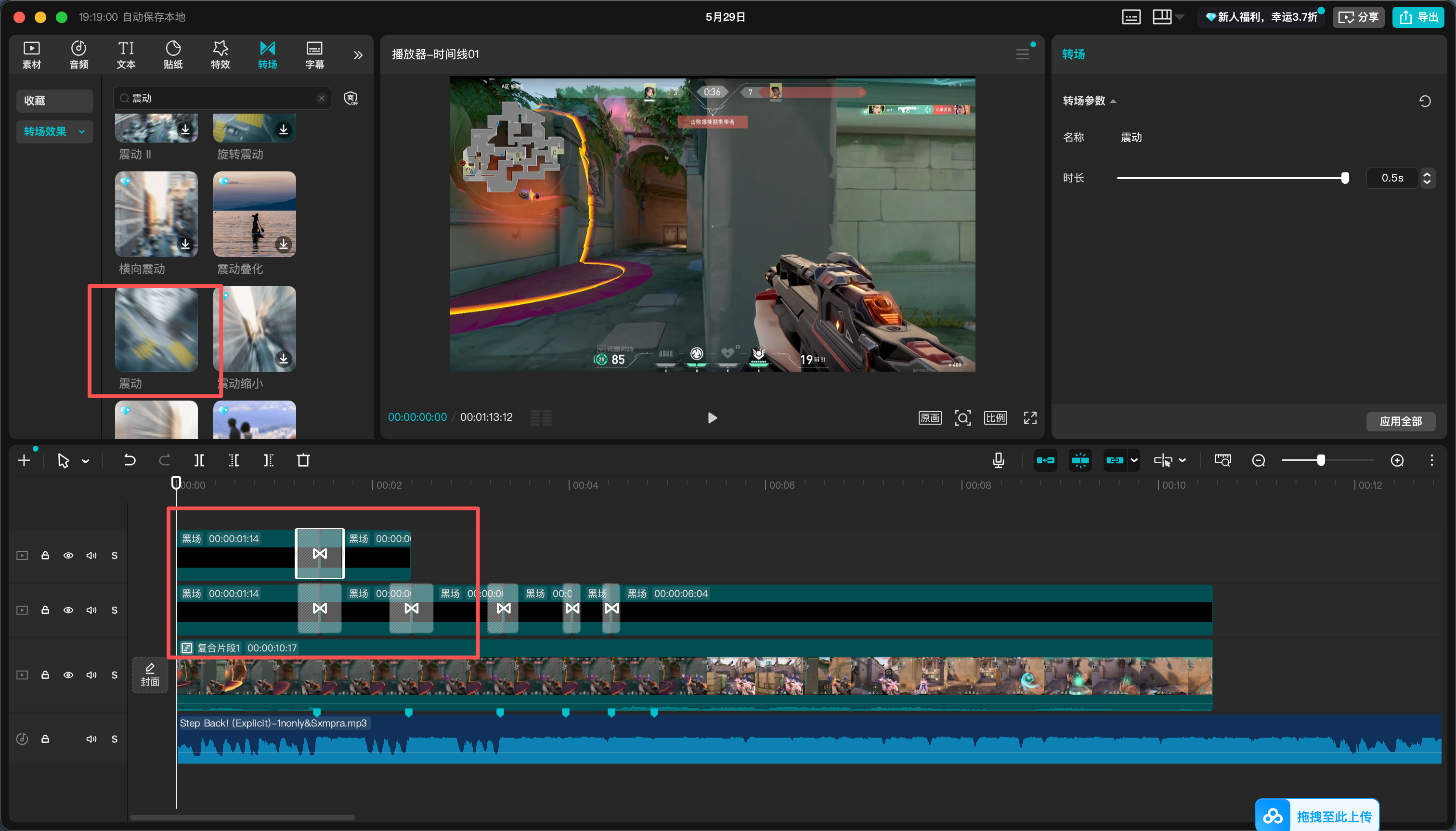1456x831 pixels.
Task: Switch to the 字幕 tab
Action: click(314, 55)
